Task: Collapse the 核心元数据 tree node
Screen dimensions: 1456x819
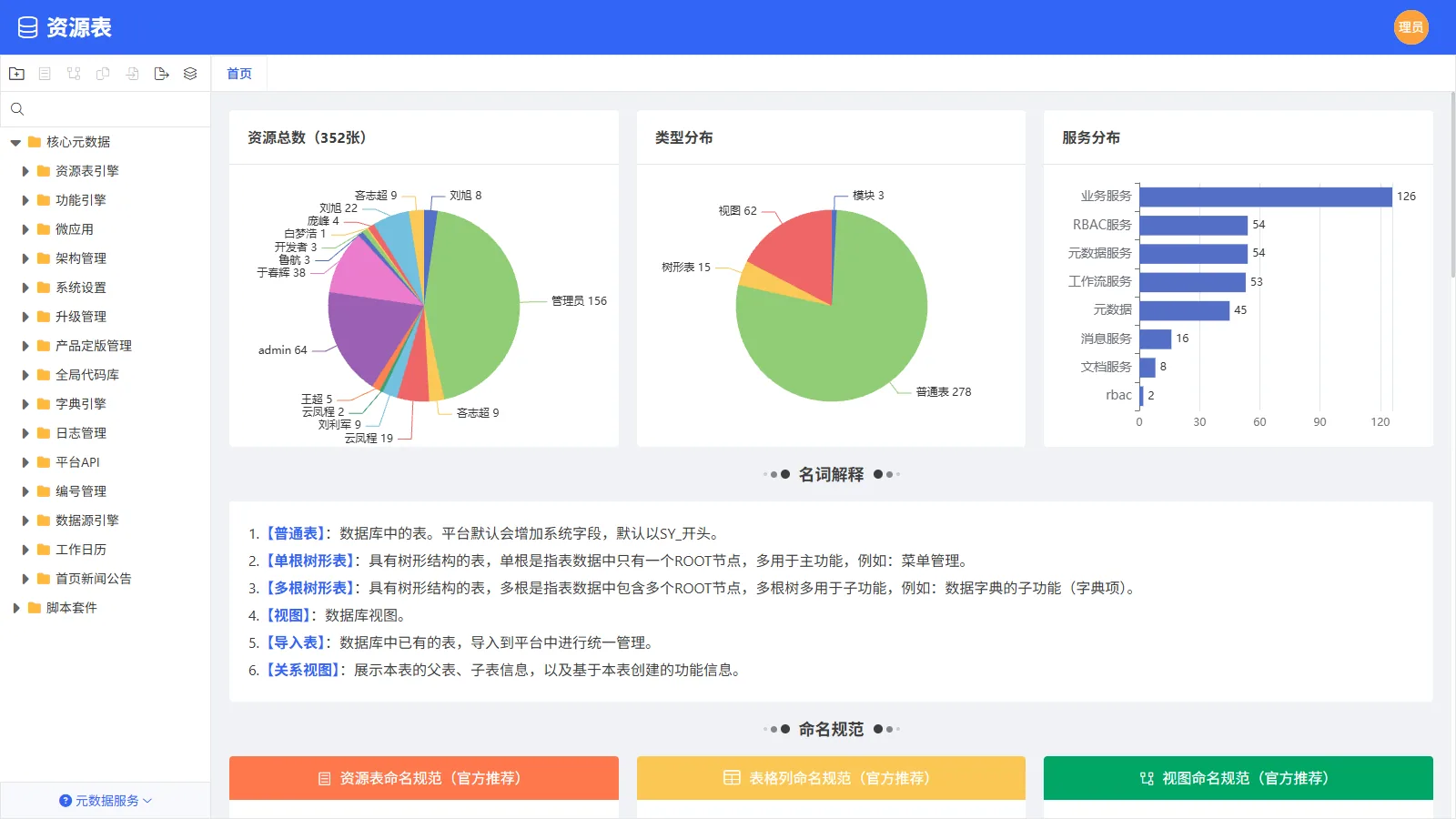Action: [15, 143]
